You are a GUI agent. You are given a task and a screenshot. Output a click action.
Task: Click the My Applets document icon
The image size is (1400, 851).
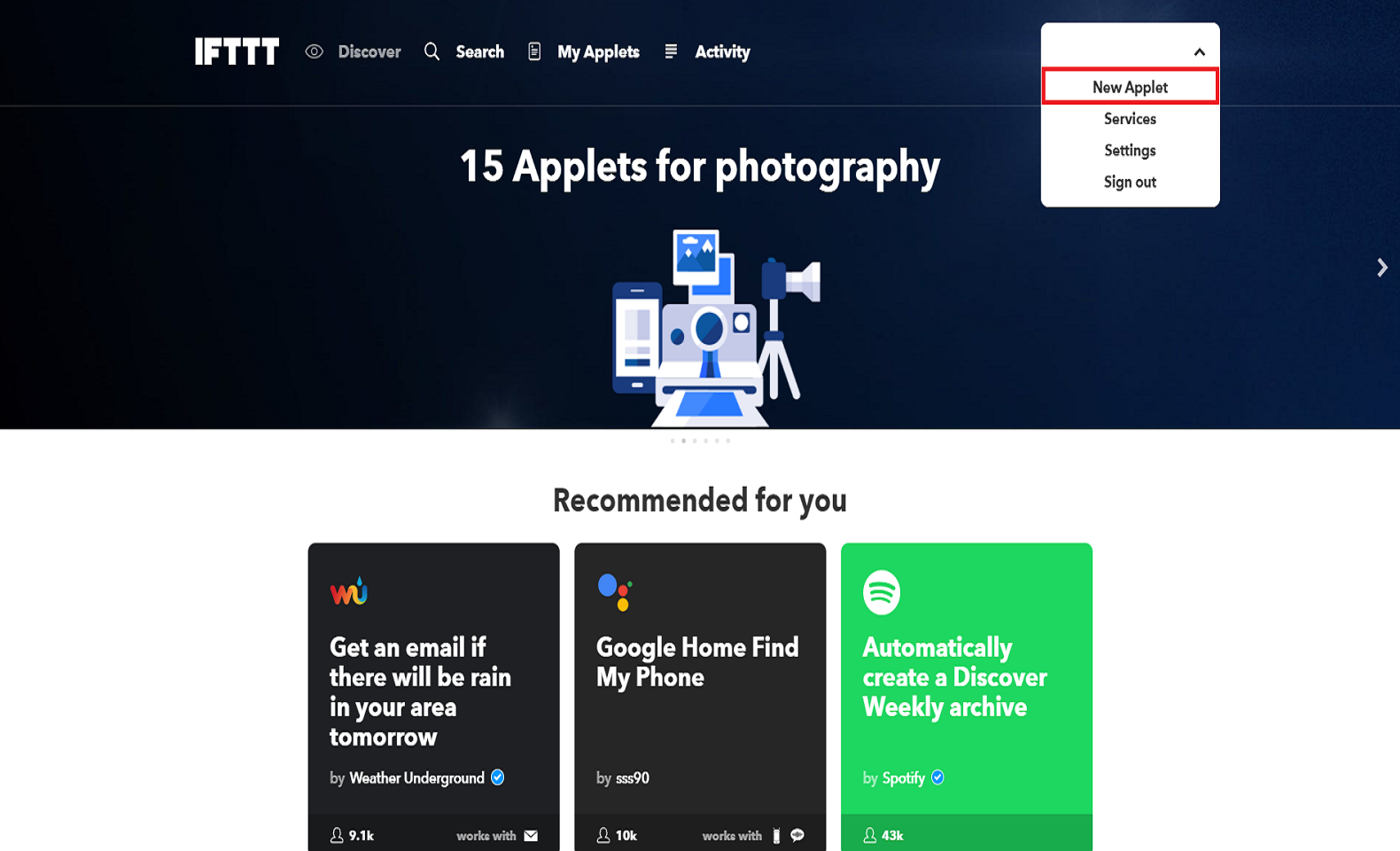click(x=534, y=51)
